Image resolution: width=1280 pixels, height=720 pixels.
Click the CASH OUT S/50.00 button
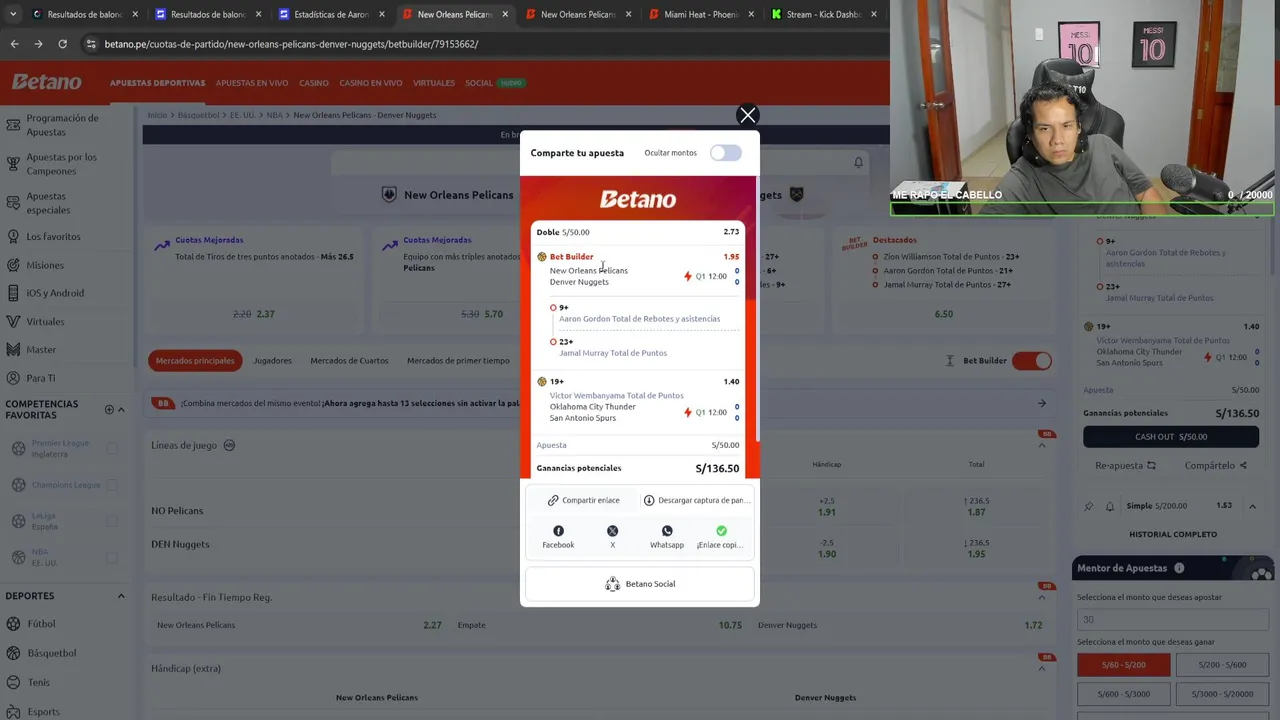pos(1171,436)
